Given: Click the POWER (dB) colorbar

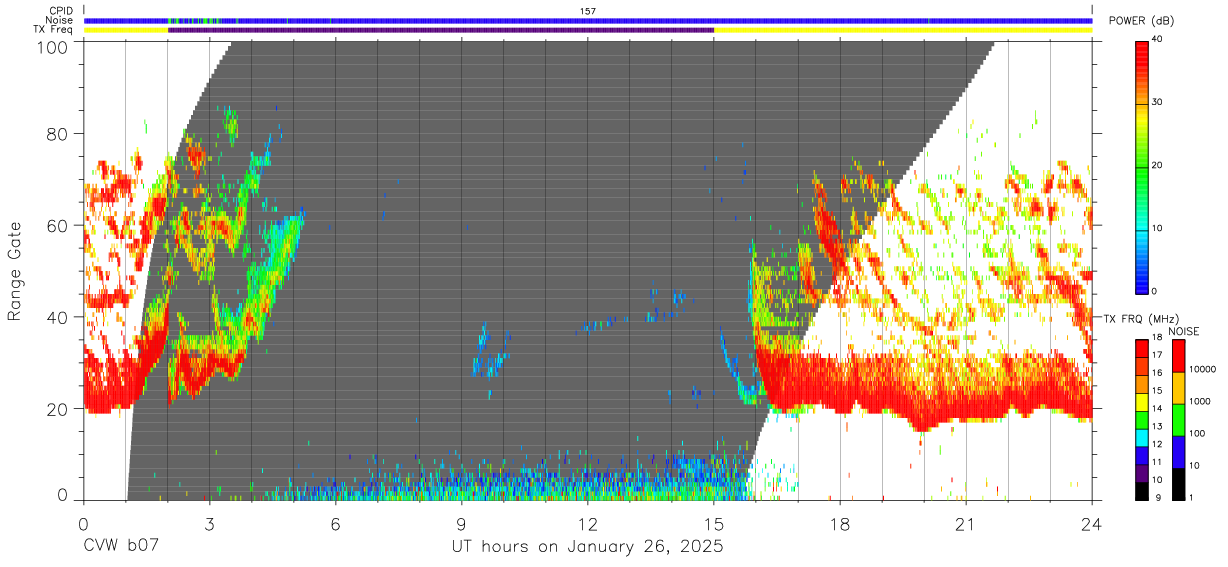Looking at the screenshot, I should click(x=1142, y=166).
